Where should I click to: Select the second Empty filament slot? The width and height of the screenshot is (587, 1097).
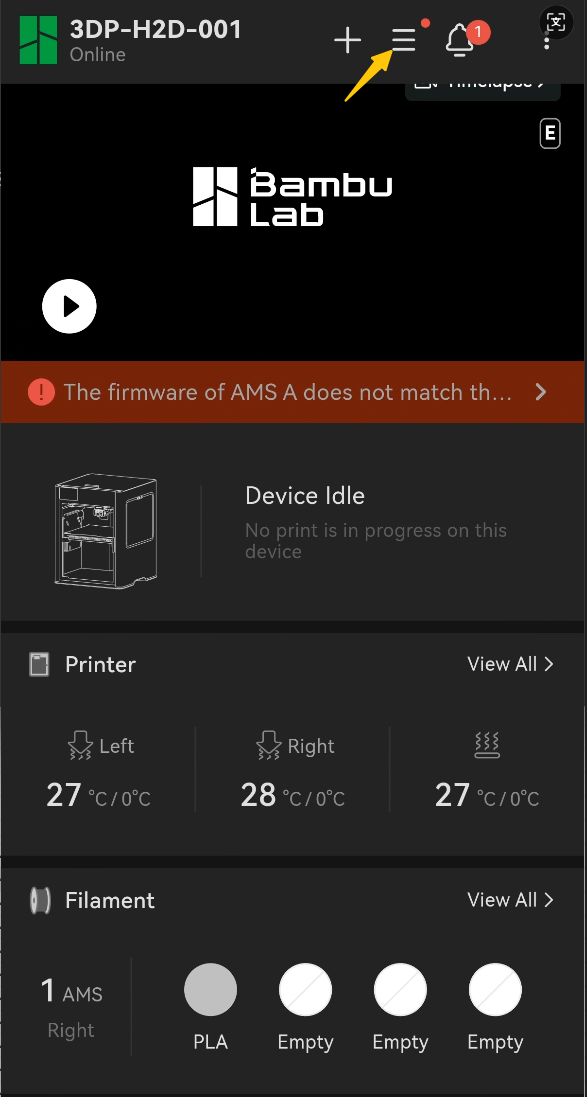click(x=400, y=989)
